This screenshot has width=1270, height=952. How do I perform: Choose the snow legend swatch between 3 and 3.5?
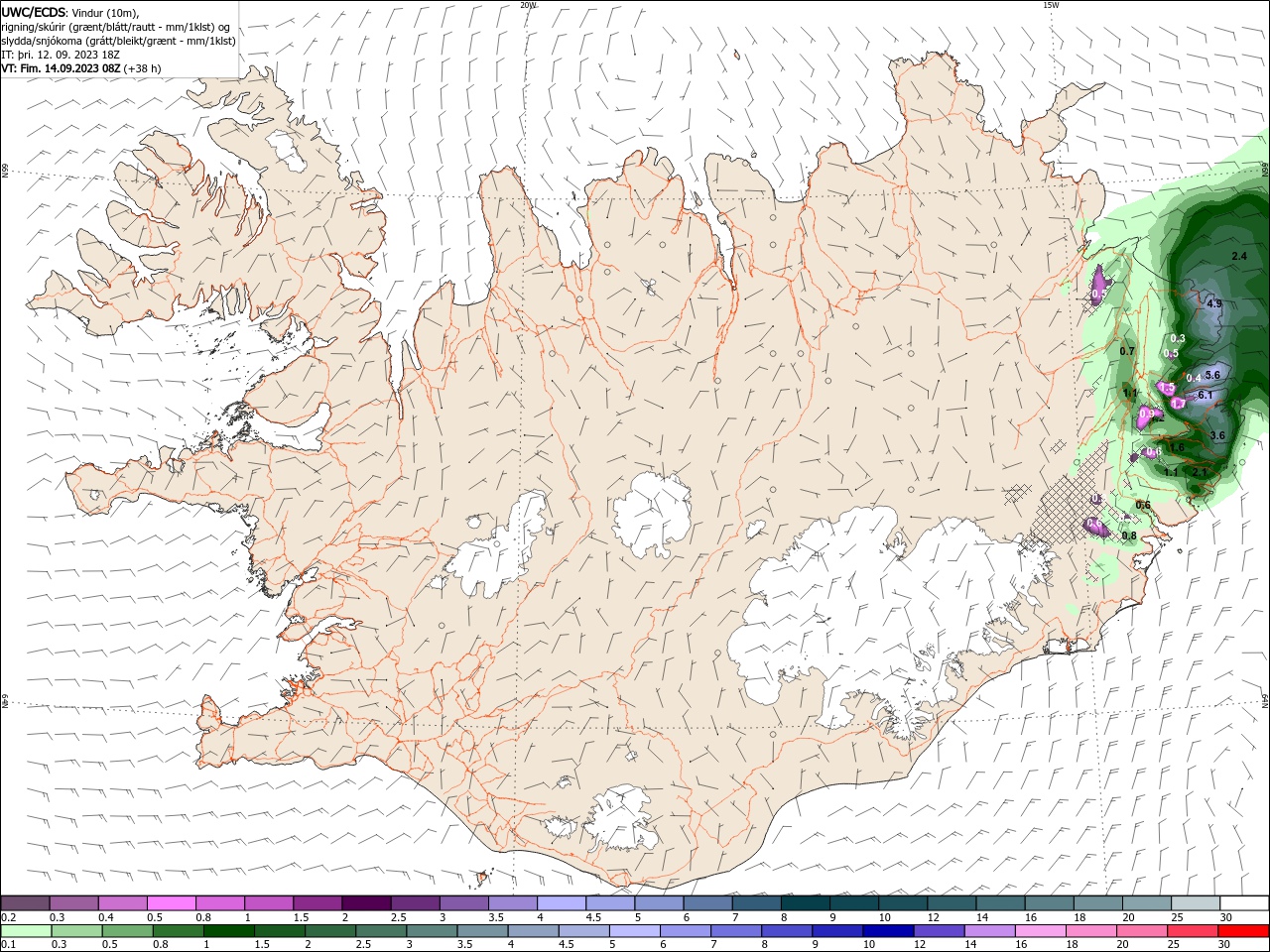[x=463, y=903]
